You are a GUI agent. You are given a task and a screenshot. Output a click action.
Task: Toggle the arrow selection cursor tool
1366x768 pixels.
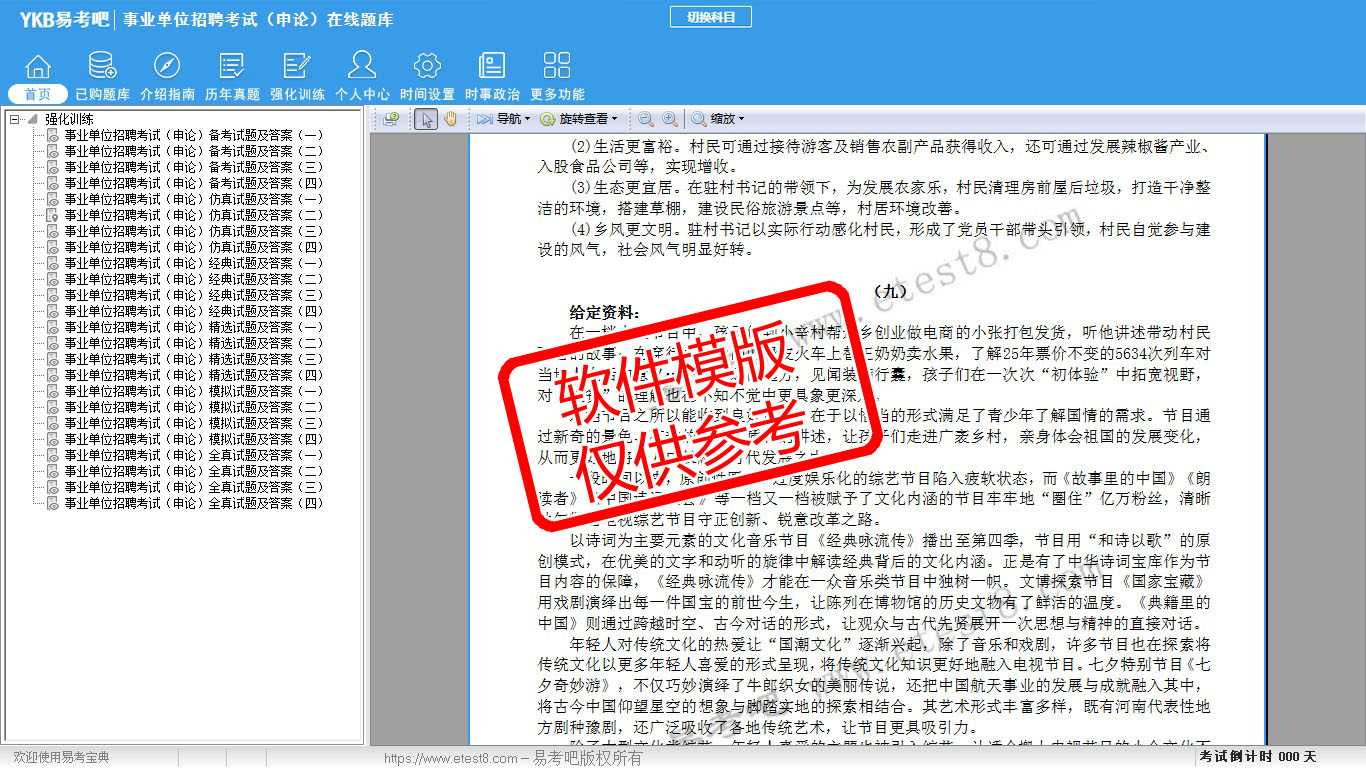point(426,119)
